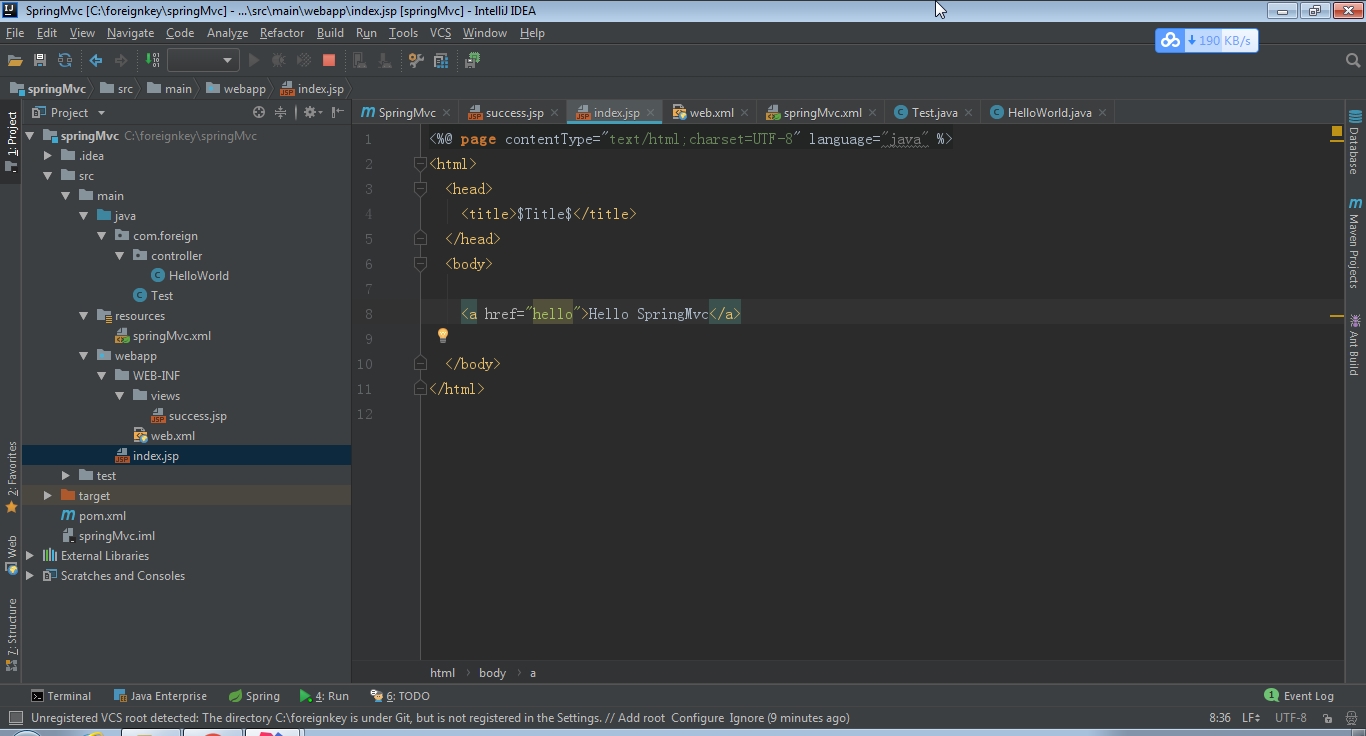Click the yellow inspection status square
This screenshot has height=736, width=1366.
(x=1337, y=131)
